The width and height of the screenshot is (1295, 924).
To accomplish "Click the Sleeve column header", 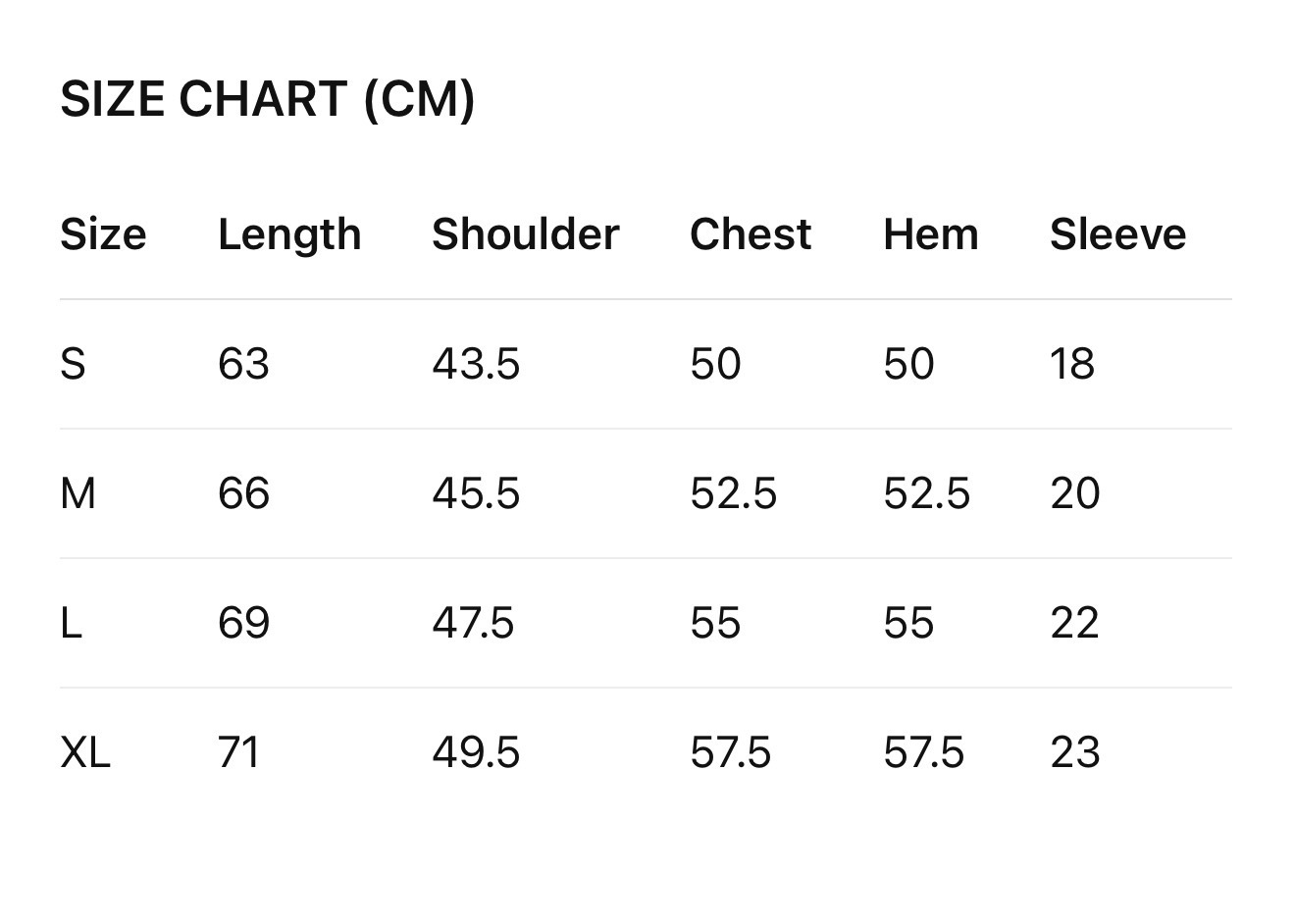I will click(x=1117, y=234).
